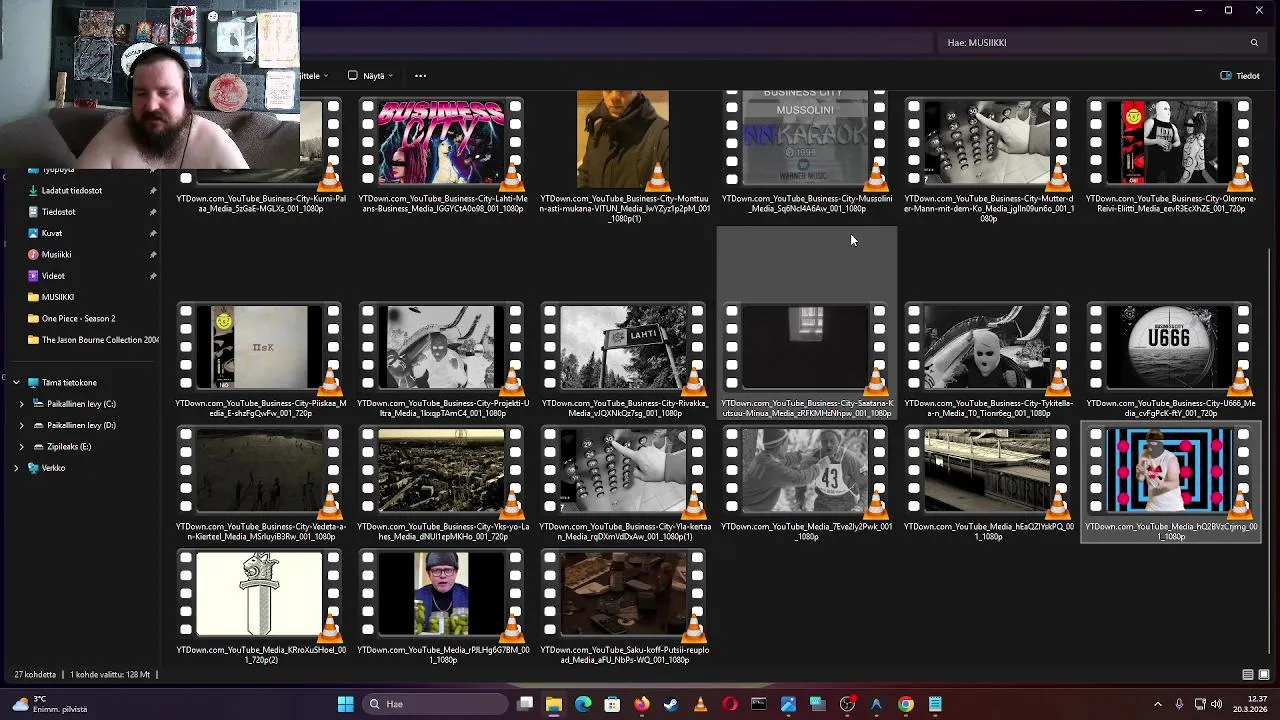Open One Piece - Season 2 folder

point(78,318)
